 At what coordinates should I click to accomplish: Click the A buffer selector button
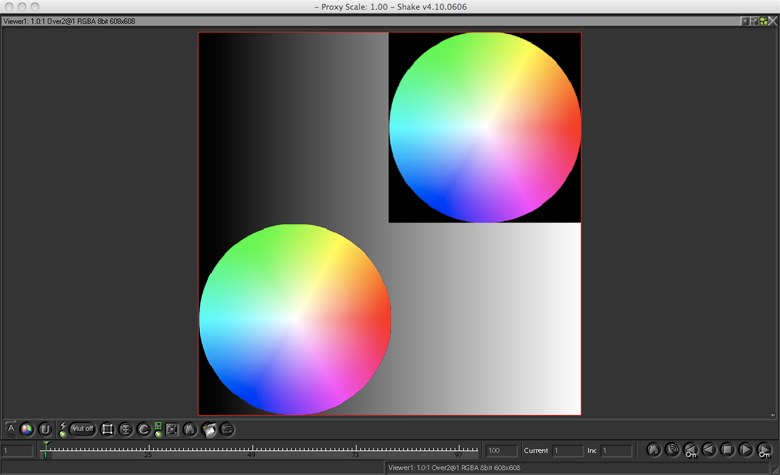tap(11, 428)
